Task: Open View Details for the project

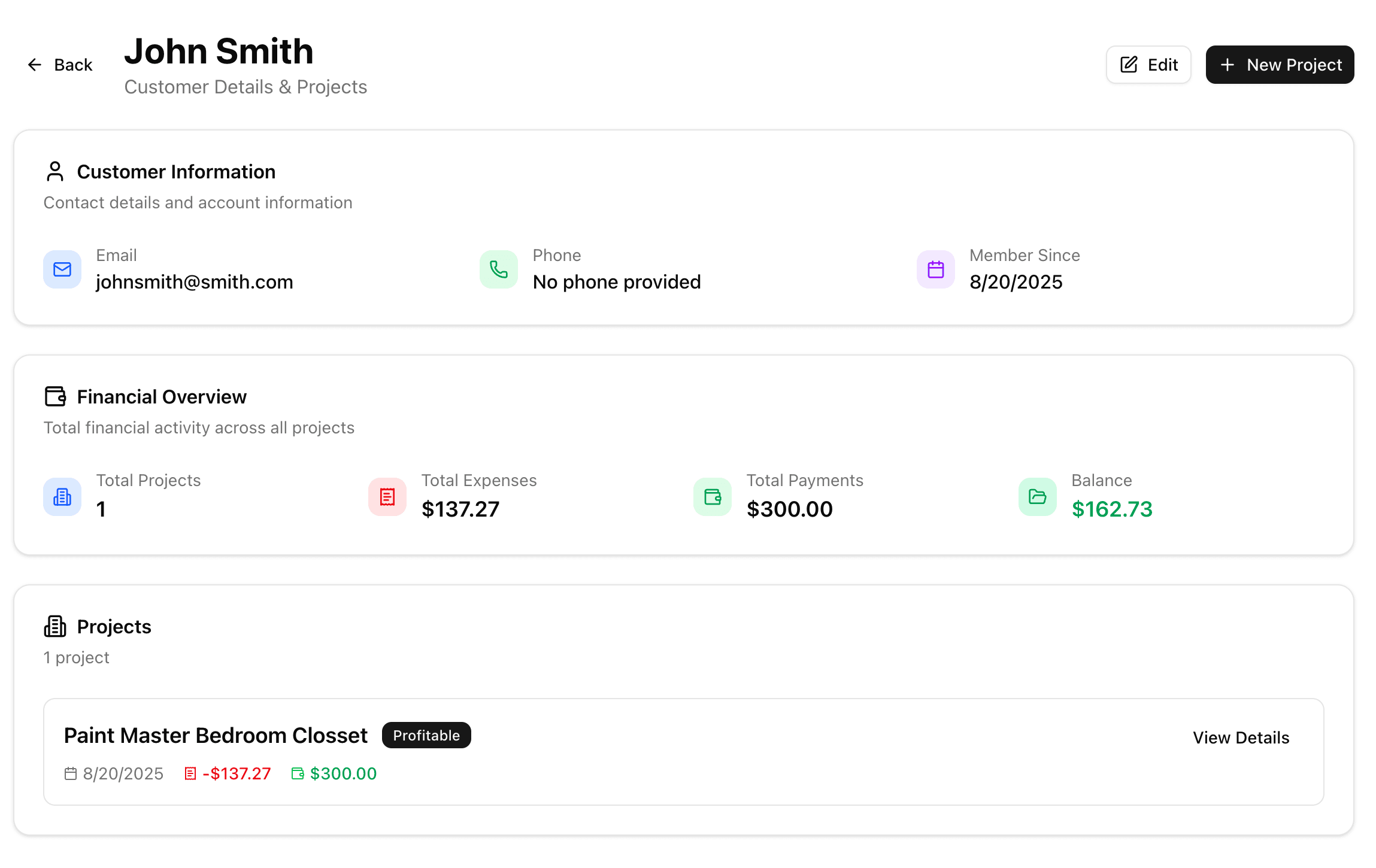Action: (x=1241, y=738)
